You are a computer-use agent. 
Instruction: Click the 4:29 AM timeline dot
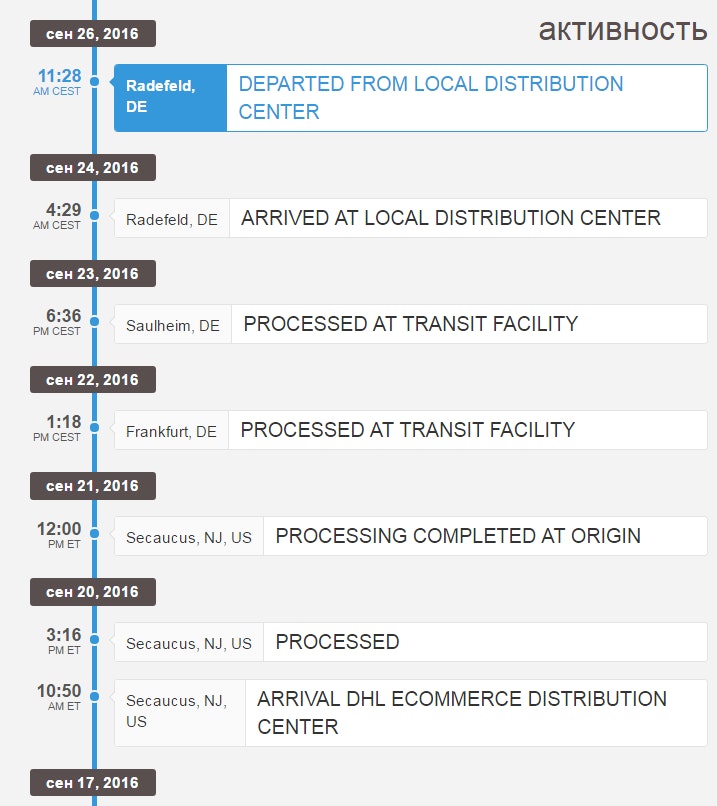click(94, 215)
